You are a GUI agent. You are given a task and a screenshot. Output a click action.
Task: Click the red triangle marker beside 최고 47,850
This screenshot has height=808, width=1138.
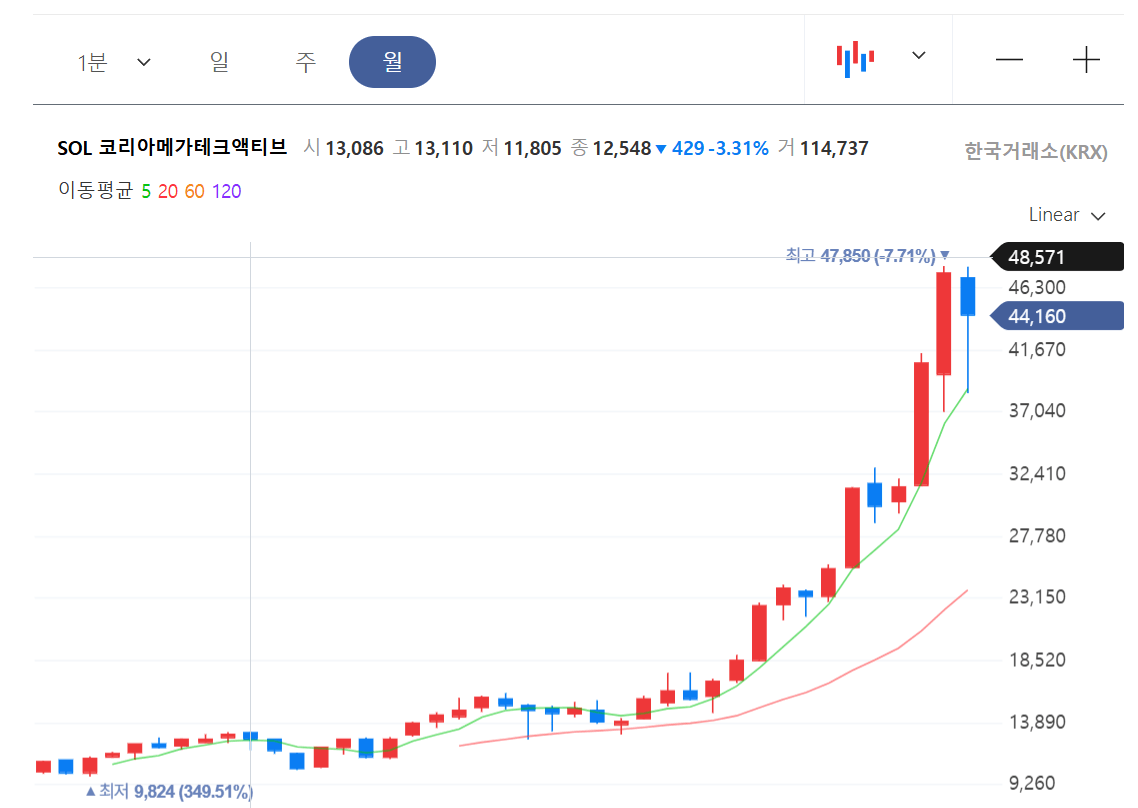click(945, 256)
